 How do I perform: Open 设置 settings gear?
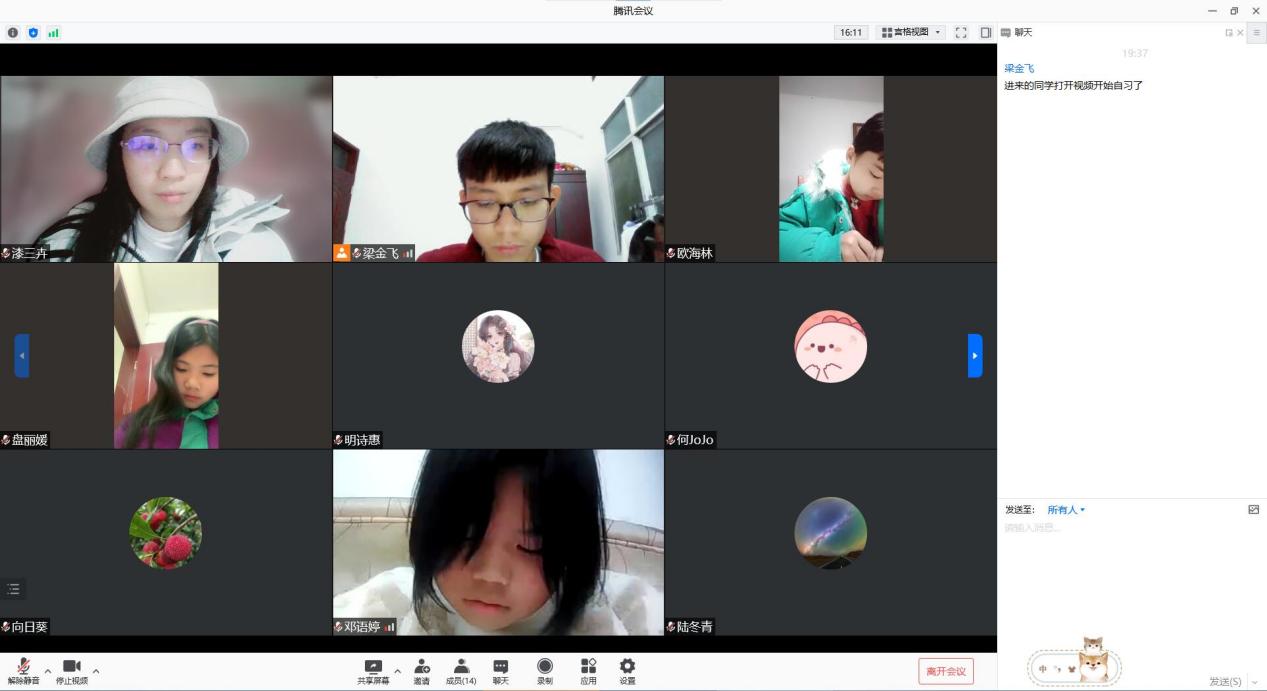point(627,671)
